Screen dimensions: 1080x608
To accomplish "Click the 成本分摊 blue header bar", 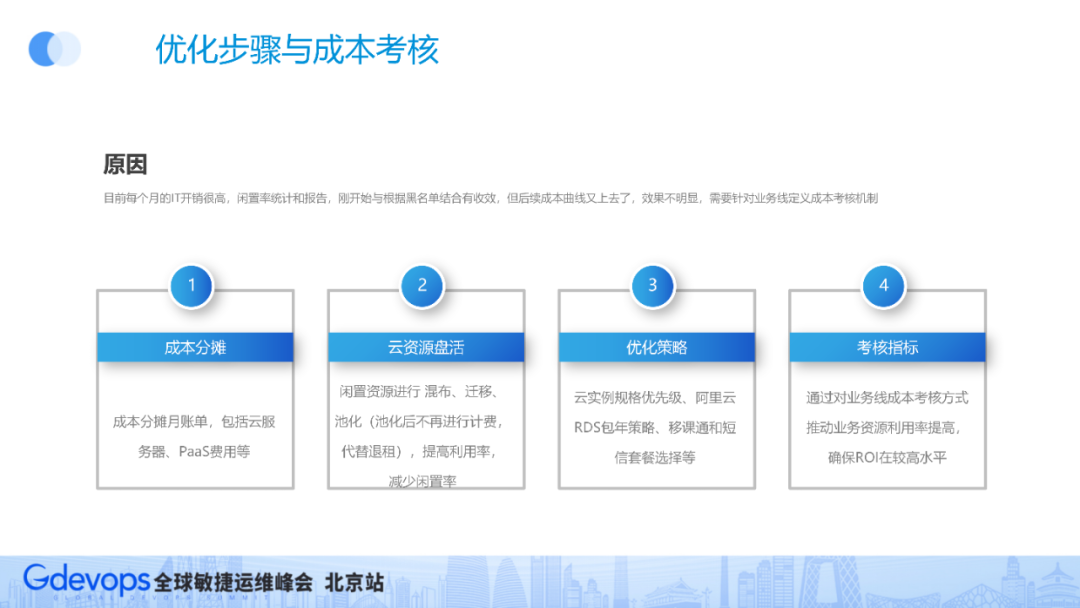I will [x=196, y=347].
